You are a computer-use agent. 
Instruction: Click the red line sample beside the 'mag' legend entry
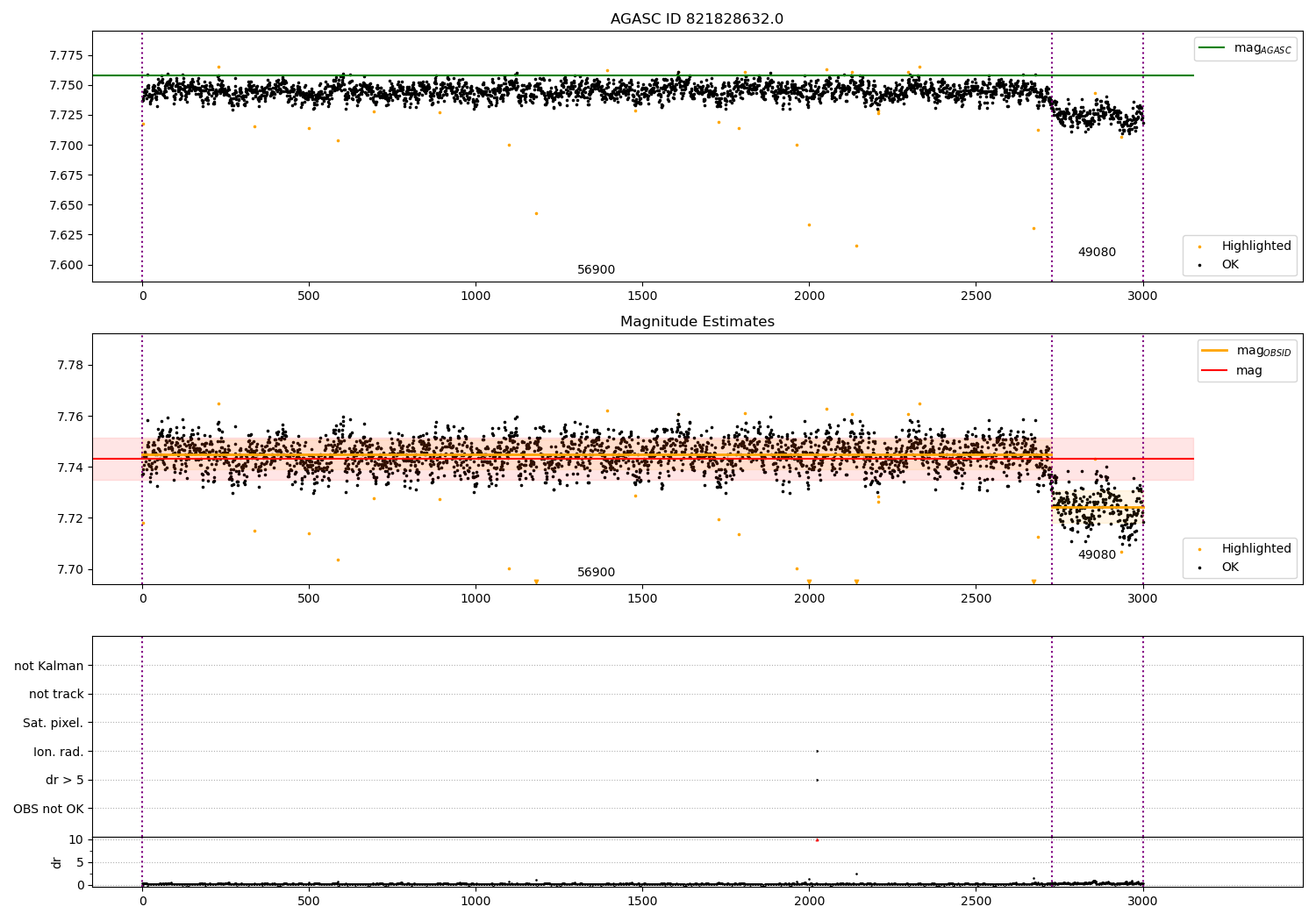(x=1215, y=371)
